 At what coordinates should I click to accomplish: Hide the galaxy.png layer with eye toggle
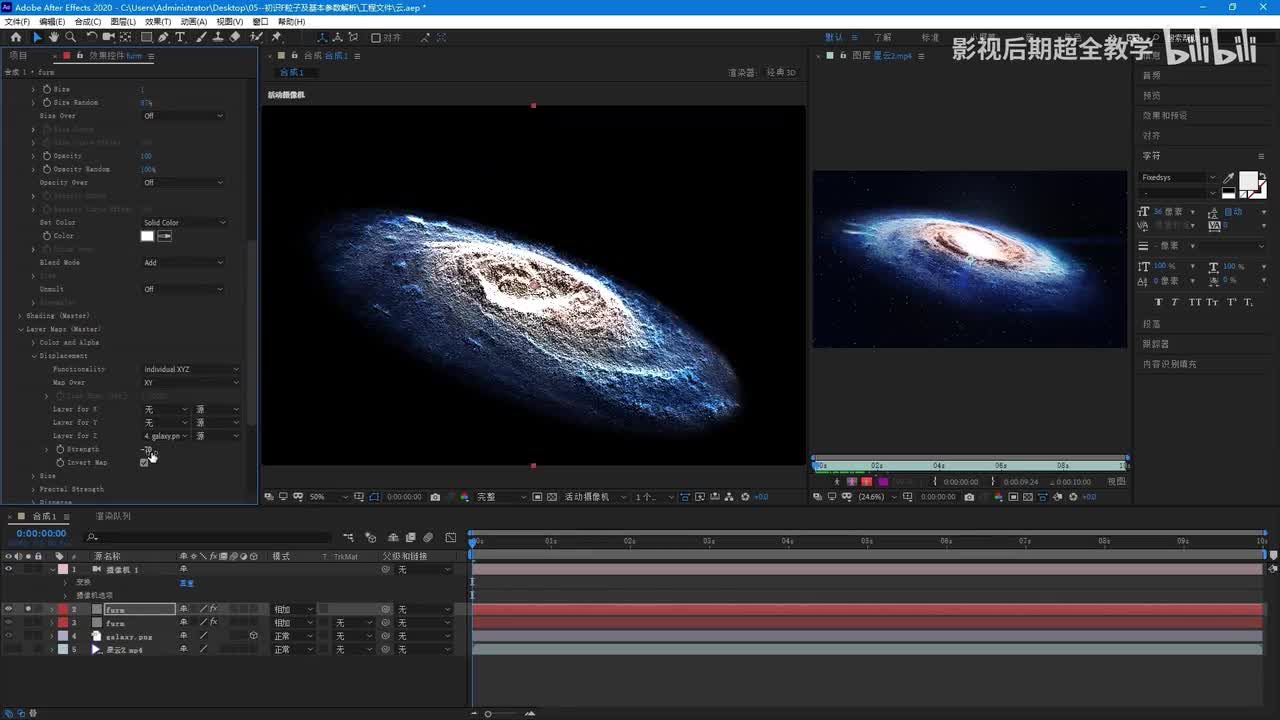(8, 636)
